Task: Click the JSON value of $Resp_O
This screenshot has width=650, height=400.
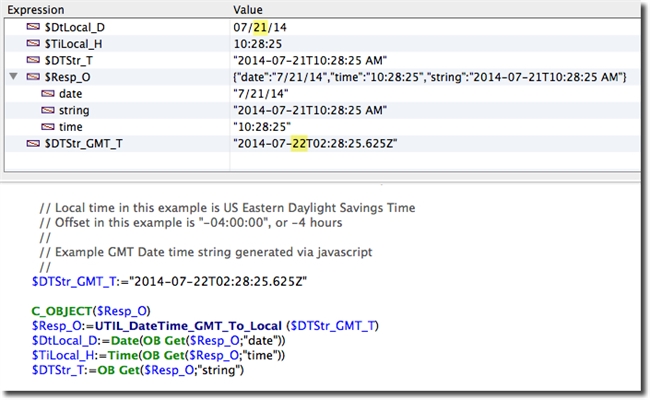Action: click(428, 77)
